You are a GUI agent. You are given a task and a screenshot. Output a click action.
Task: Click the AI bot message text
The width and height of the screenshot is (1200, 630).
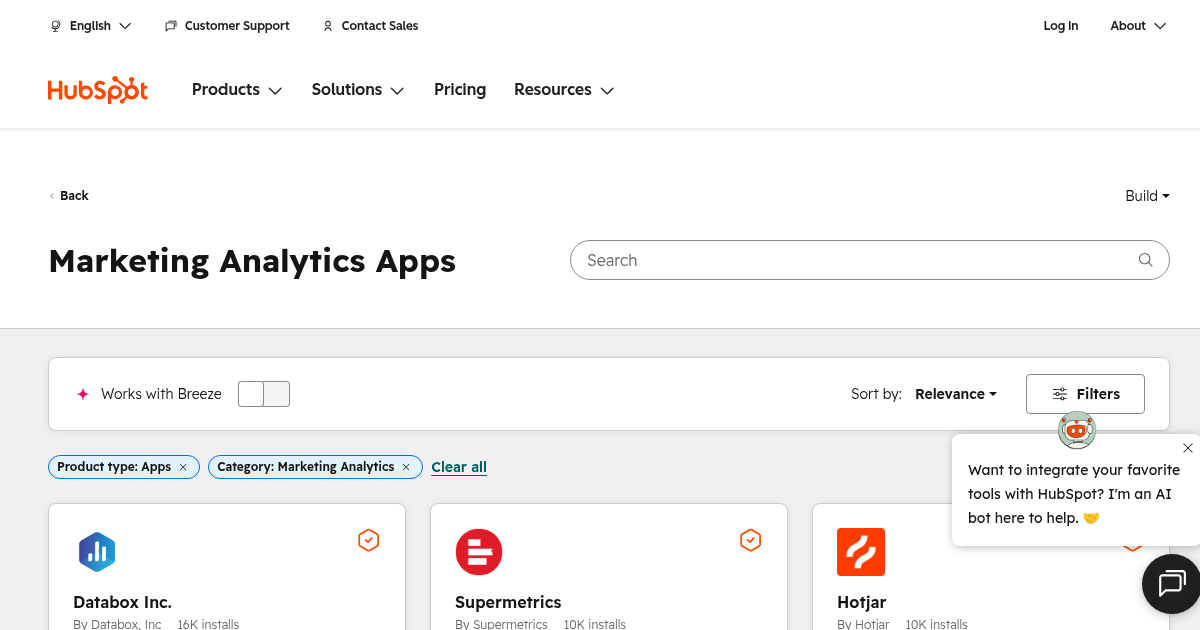click(1074, 494)
